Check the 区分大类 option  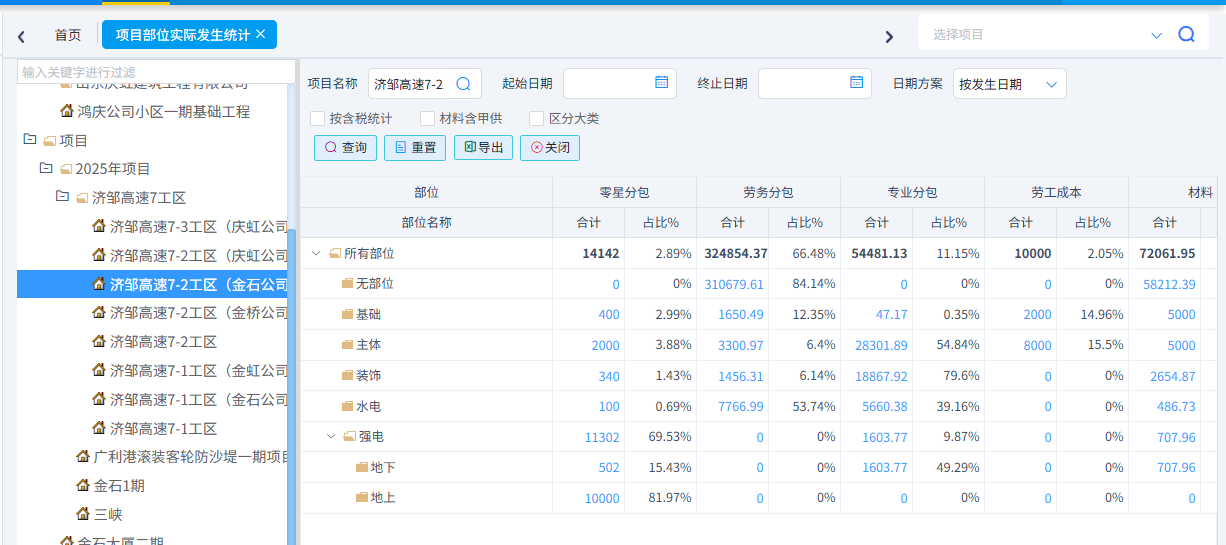tap(537, 118)
